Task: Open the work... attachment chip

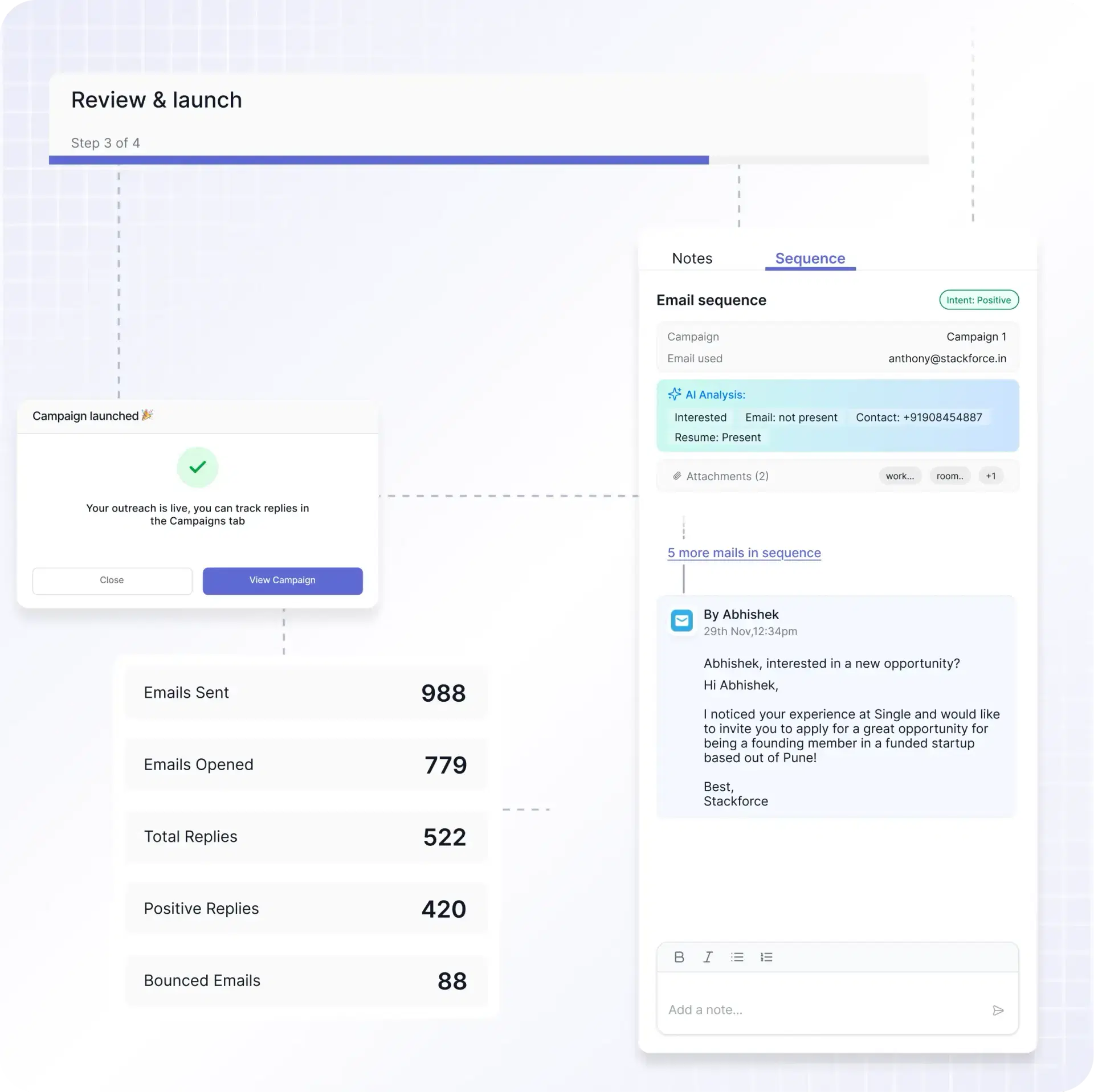Action: click(x=900, y=476)
